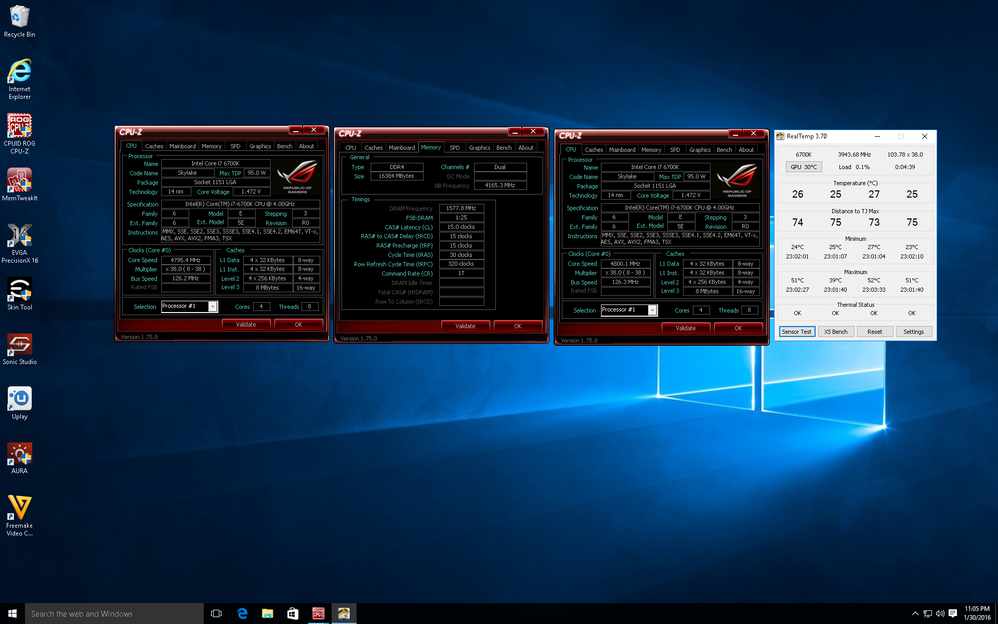
Task: Open the AURA desktop shortcut
Action: pos(19,457)
